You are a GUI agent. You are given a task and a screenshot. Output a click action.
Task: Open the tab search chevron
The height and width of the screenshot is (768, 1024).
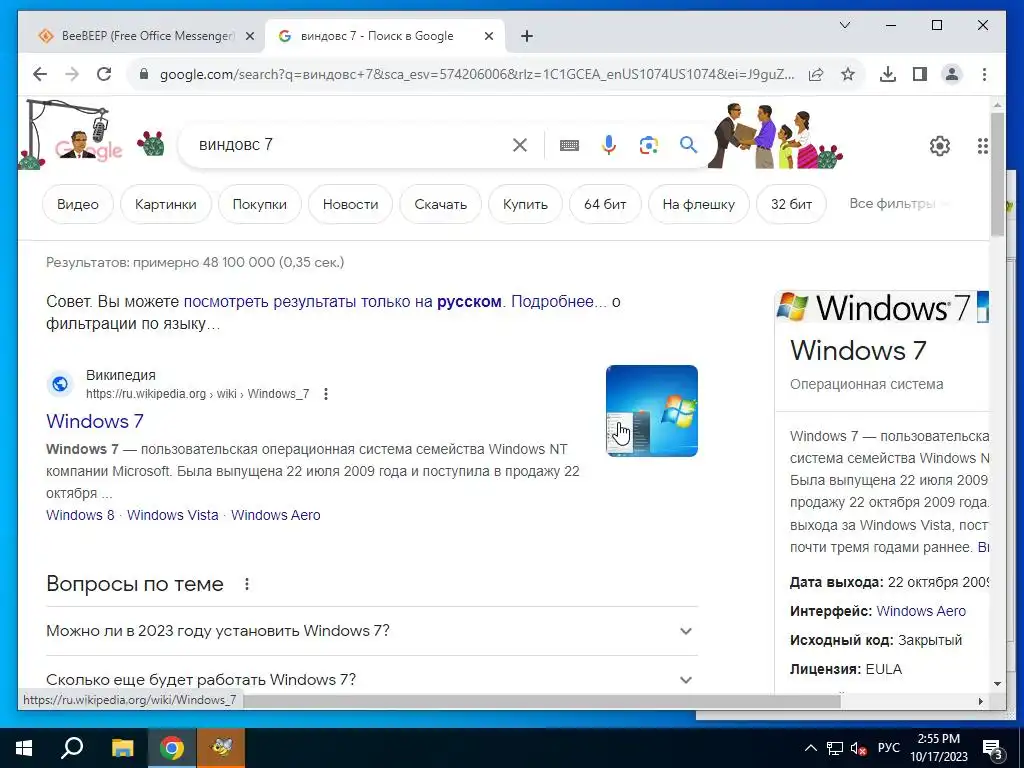click(844, 25)
